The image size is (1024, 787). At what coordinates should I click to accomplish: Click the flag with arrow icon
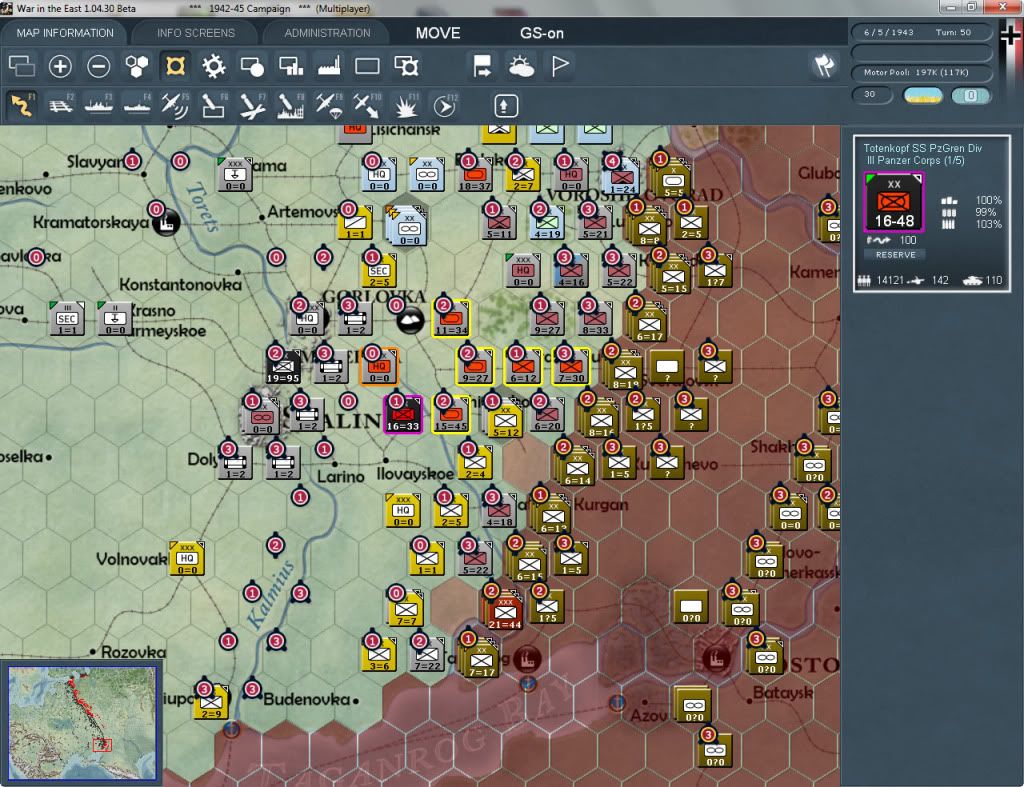coord(483,66)
